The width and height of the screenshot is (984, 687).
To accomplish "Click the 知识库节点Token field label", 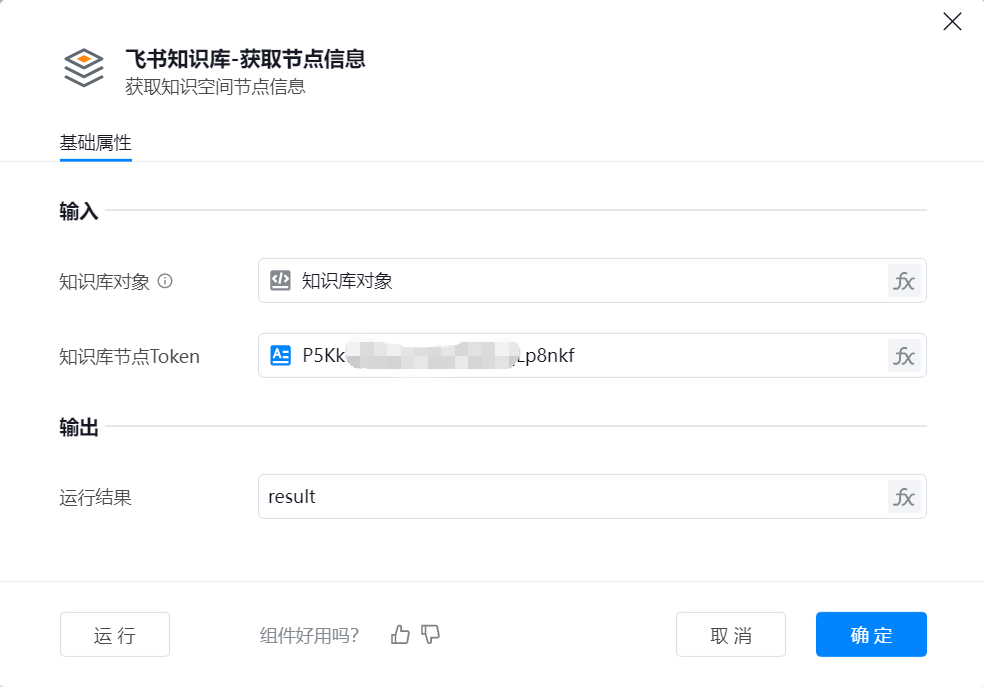I will click(129, 356).
